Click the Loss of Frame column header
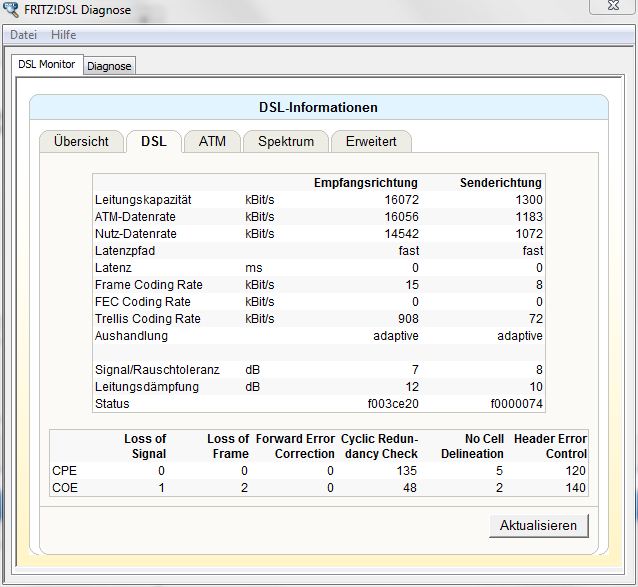 coord(228,446)
